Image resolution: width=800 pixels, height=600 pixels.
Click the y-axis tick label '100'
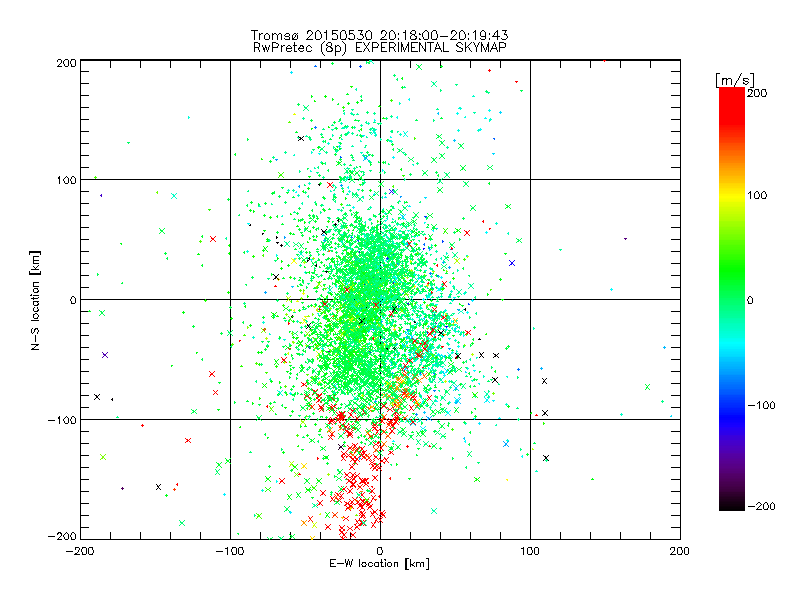[x=66, y=180]
